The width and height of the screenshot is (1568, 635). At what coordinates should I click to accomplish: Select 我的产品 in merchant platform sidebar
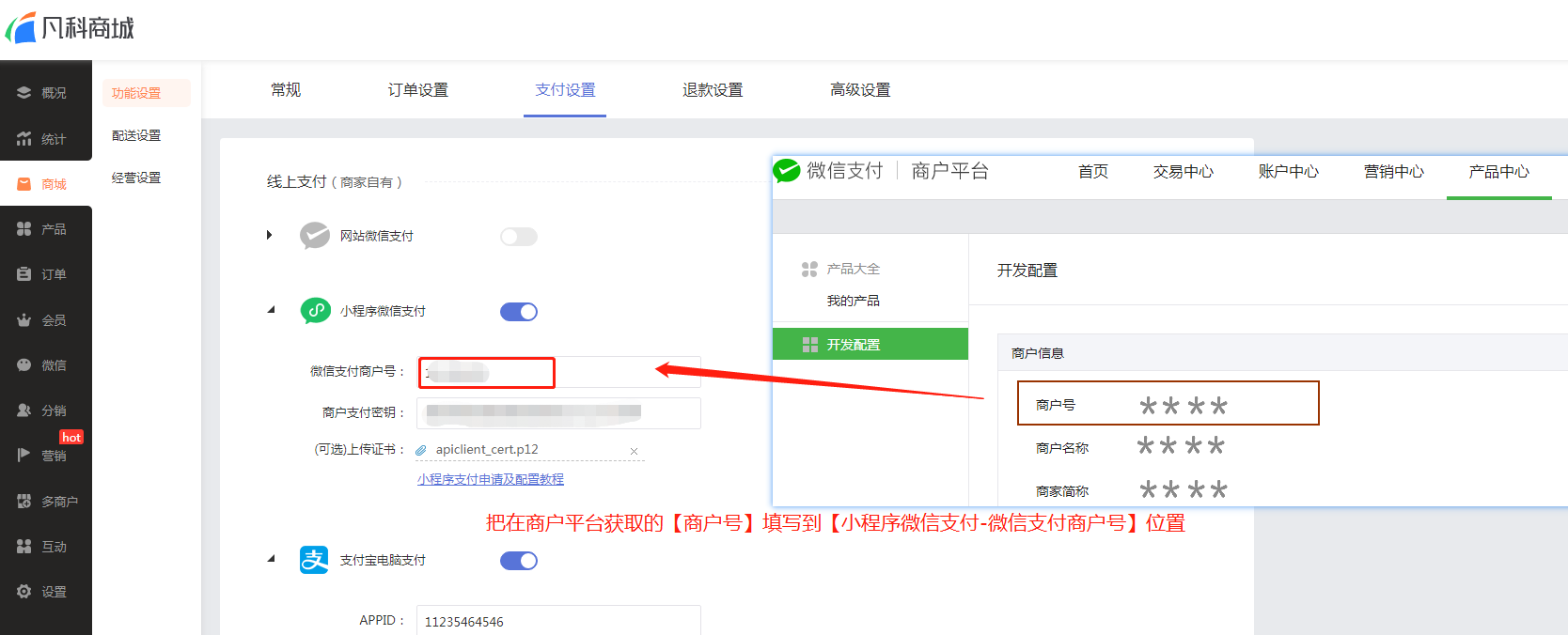[x=854, y=301]
